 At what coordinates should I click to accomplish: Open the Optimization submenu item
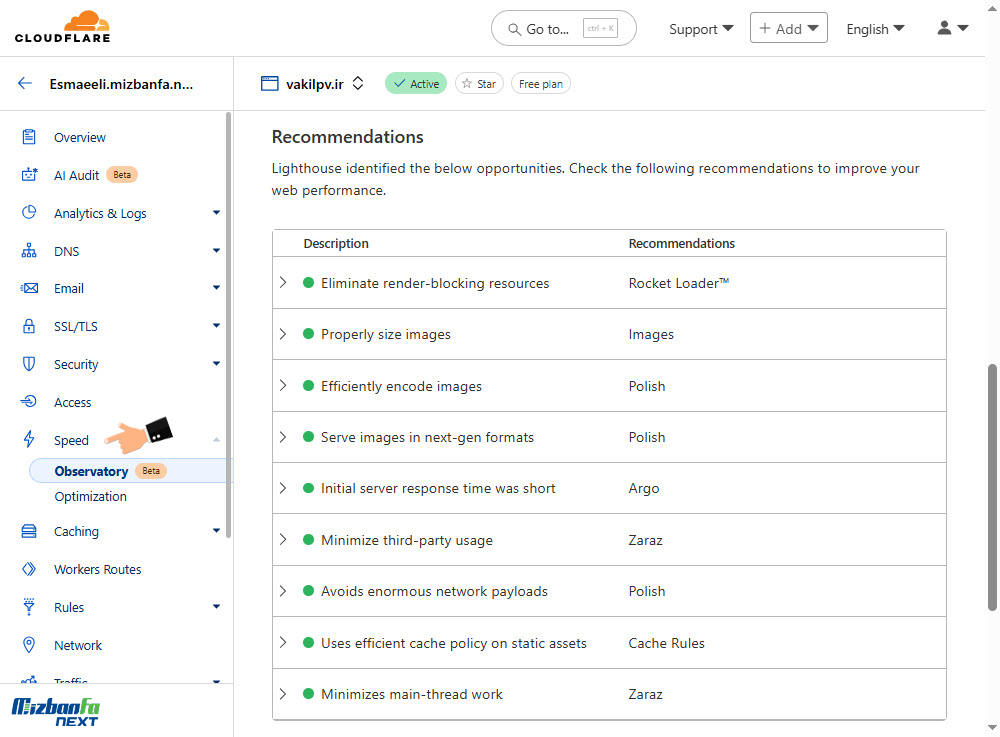tap(91, 497)
